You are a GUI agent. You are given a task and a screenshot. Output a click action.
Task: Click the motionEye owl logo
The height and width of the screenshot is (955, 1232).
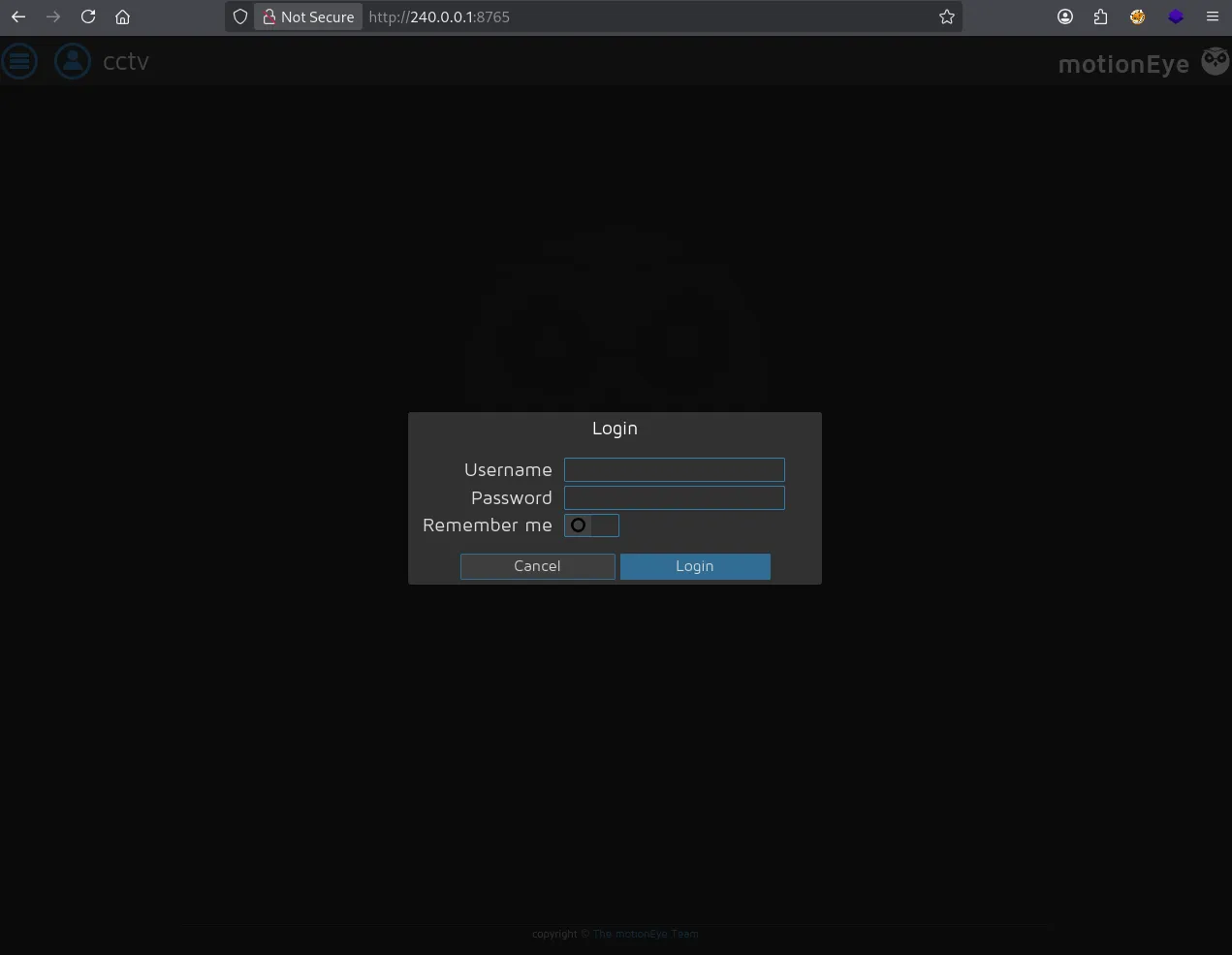point(1215,61)
